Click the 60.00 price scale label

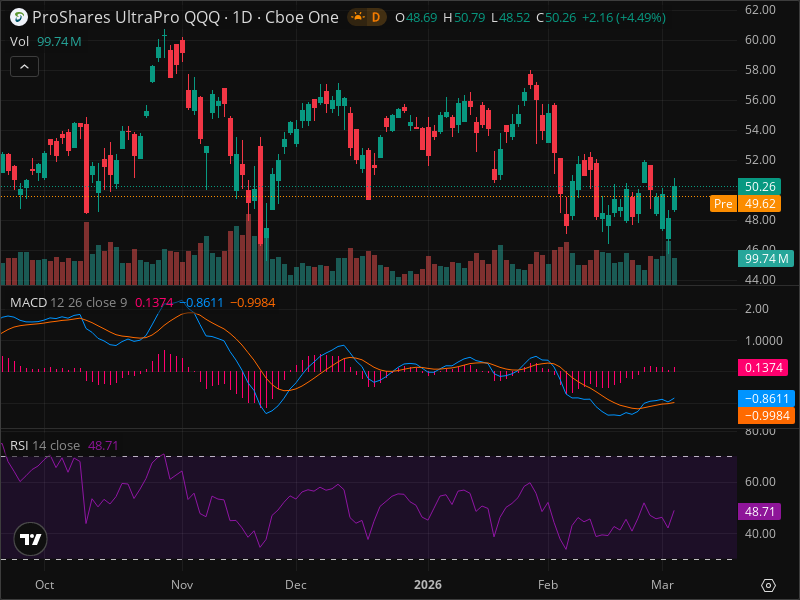click(760, 40)
